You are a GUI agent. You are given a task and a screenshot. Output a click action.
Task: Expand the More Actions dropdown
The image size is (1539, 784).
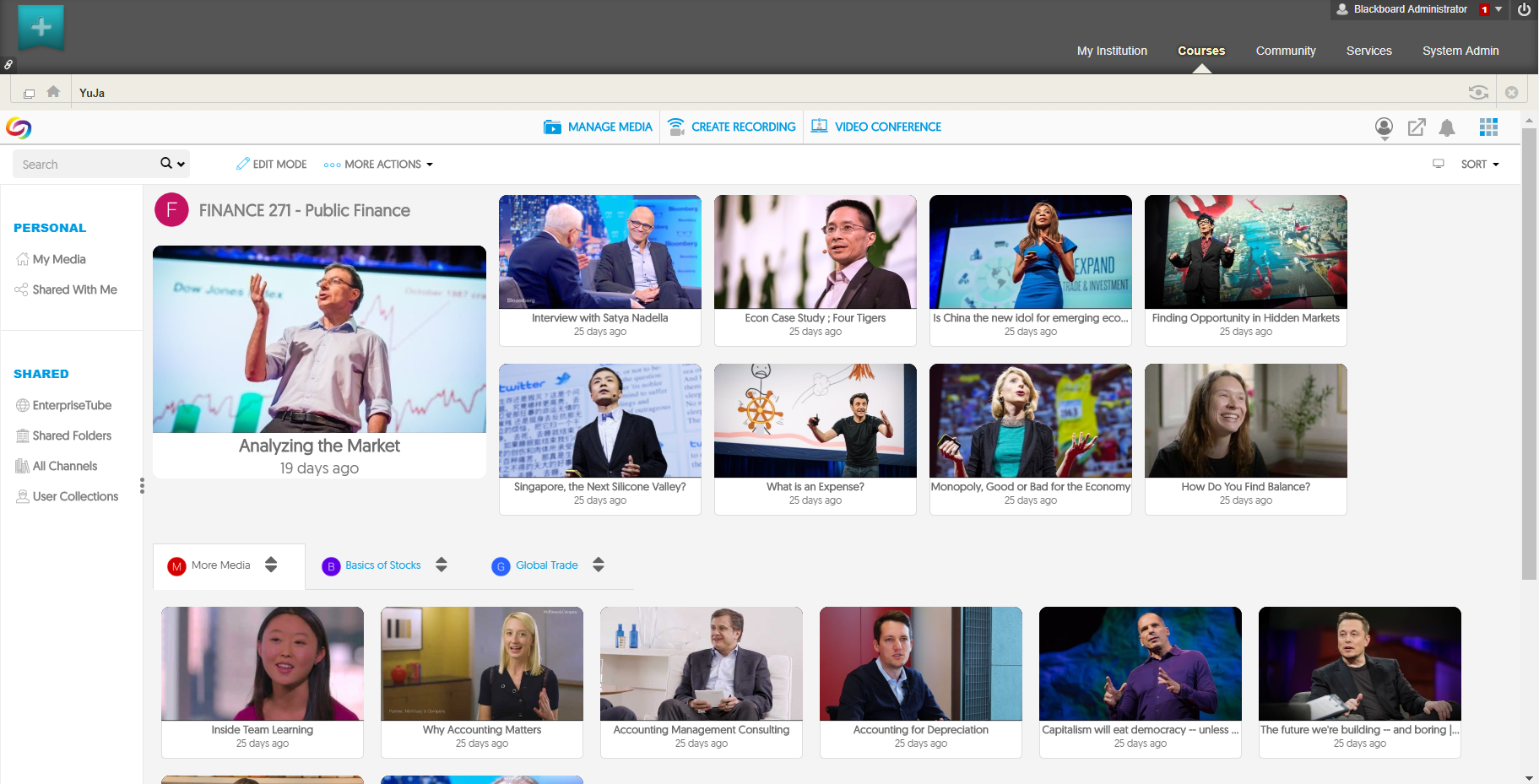pos(378,165)
